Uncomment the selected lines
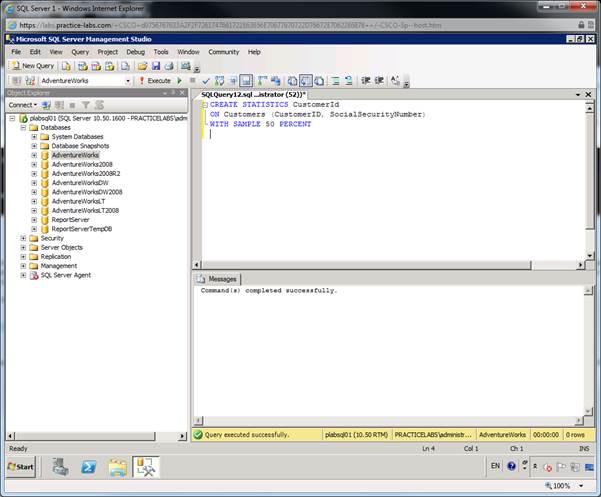Viewport: 601px width, 497px height. coord(348,80)
